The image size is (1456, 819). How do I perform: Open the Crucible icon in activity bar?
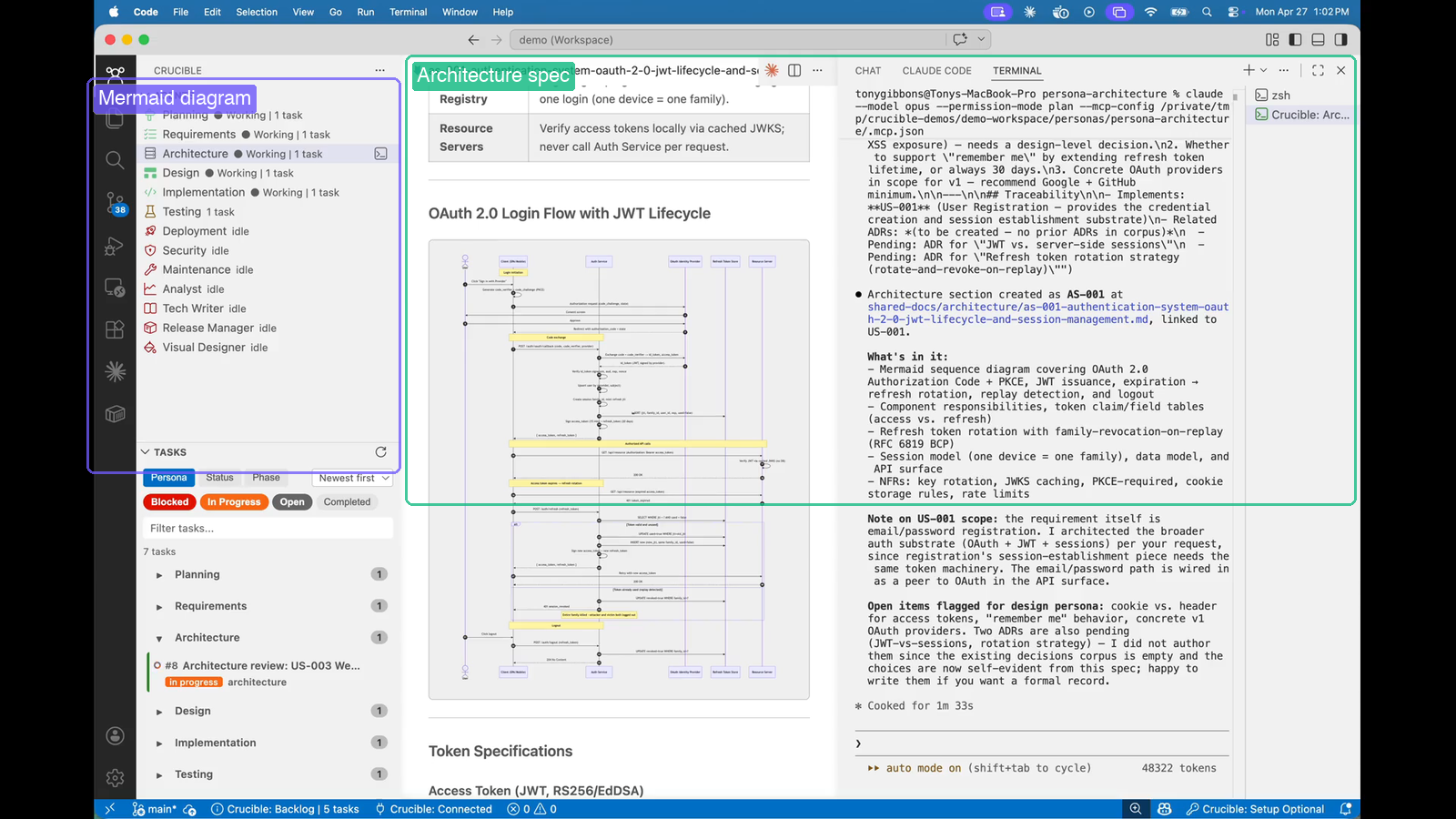(x=115, y=75)
